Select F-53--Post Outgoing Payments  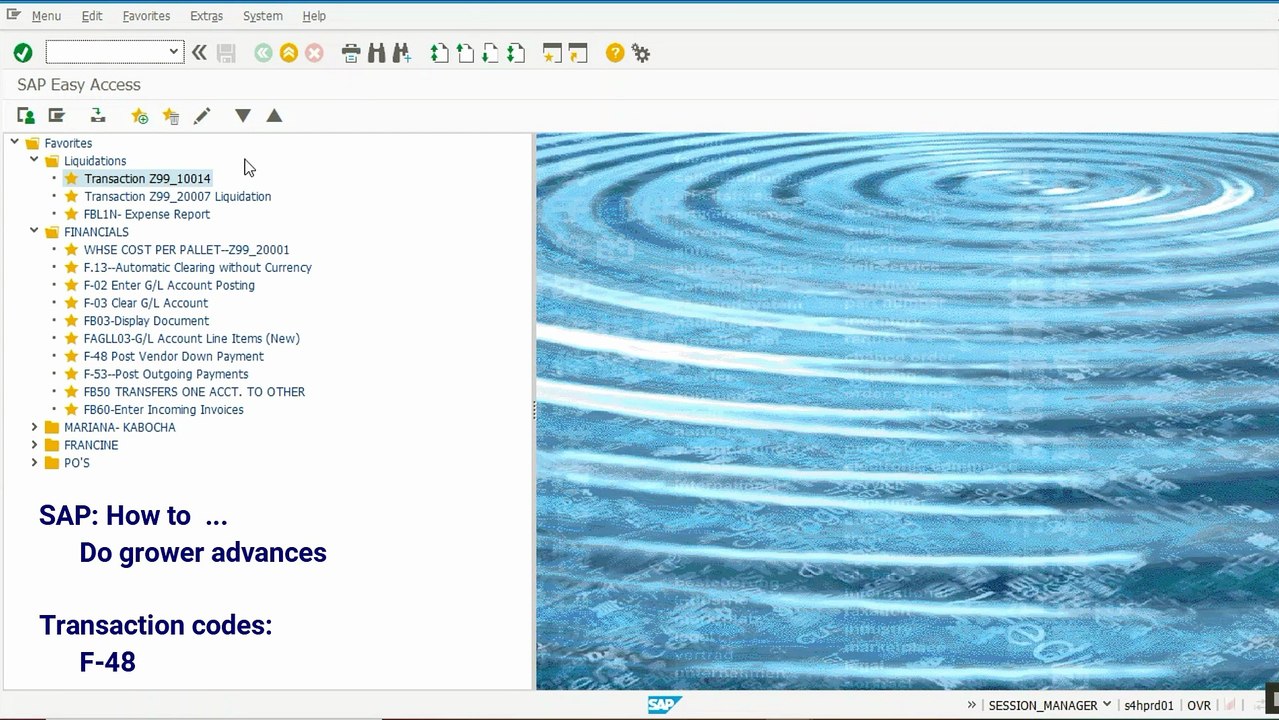[x=166, y=374]
